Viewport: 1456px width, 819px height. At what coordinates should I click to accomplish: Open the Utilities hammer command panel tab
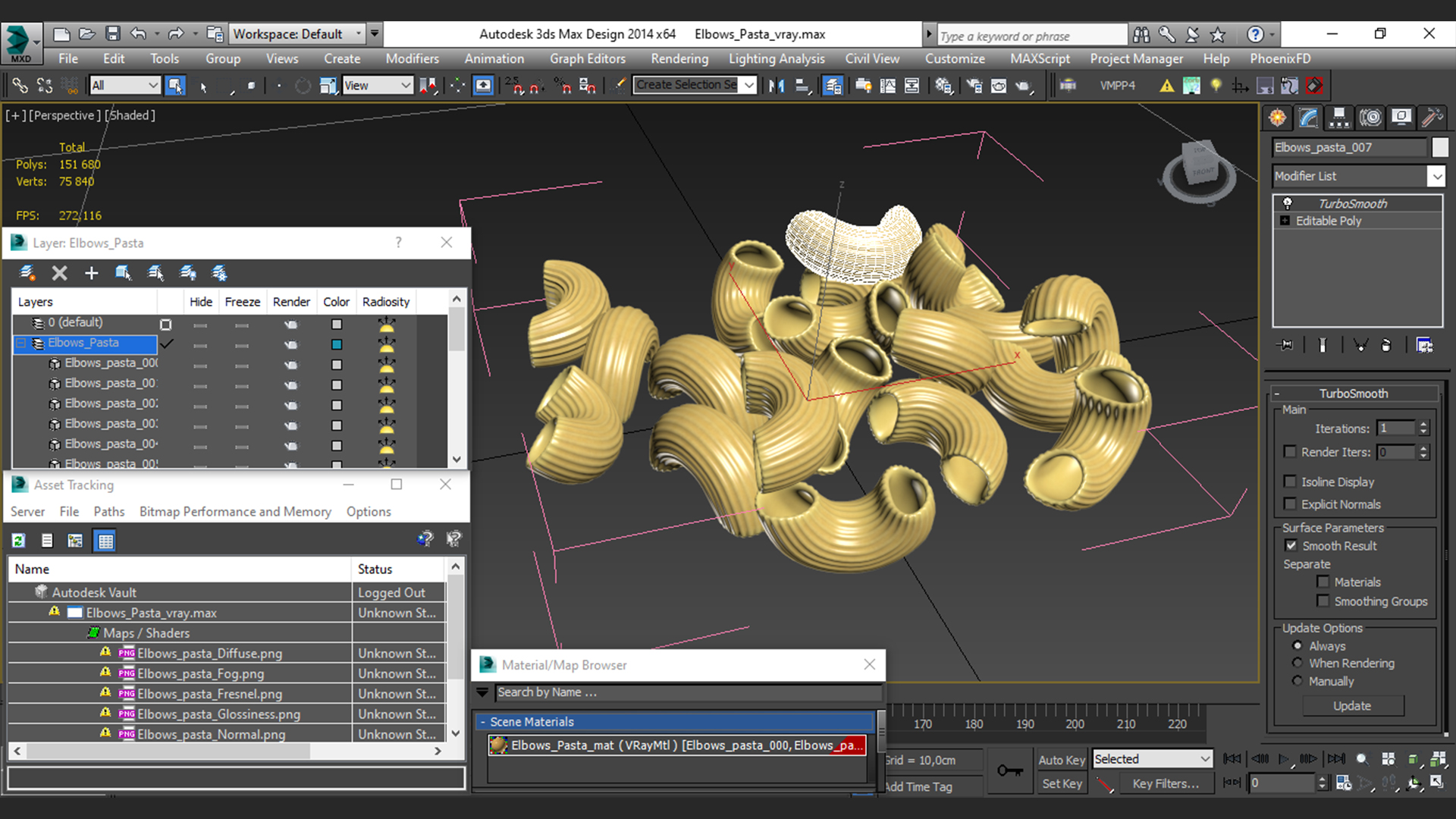tap(1432, 118)
